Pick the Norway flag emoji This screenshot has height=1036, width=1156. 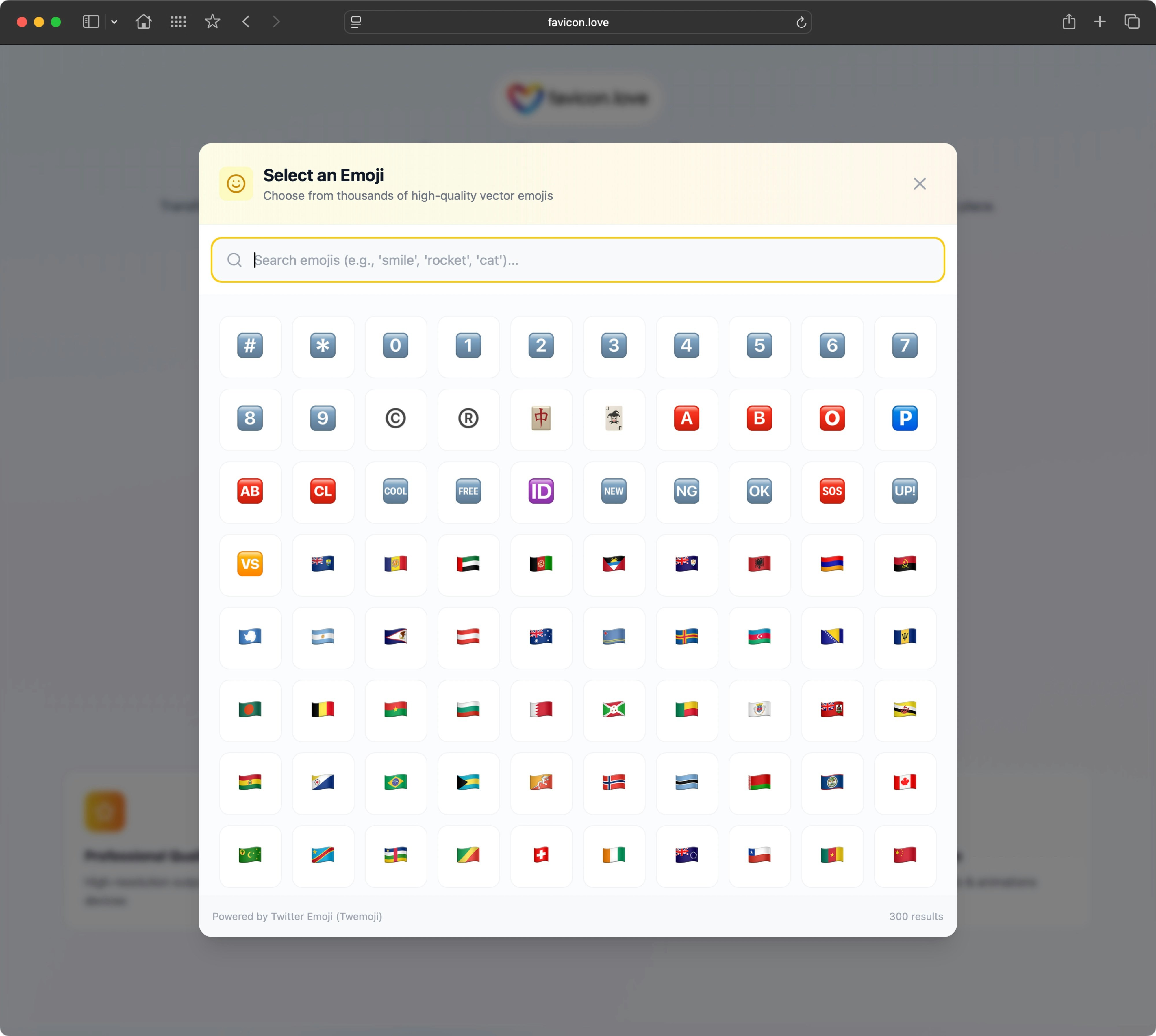point(614,784)
